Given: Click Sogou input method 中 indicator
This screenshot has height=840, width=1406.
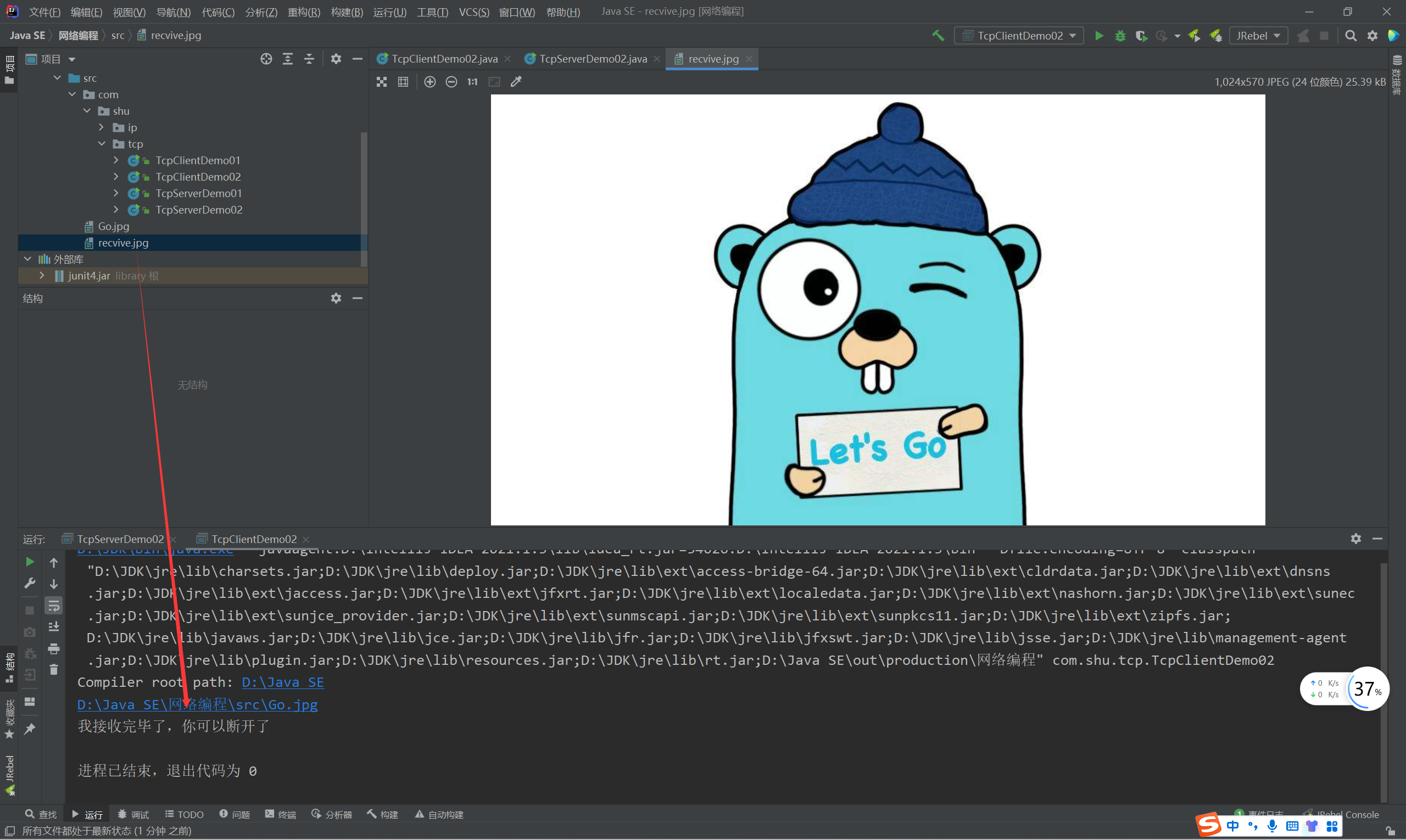Looking at the screenshot, I should [1233, 826].
